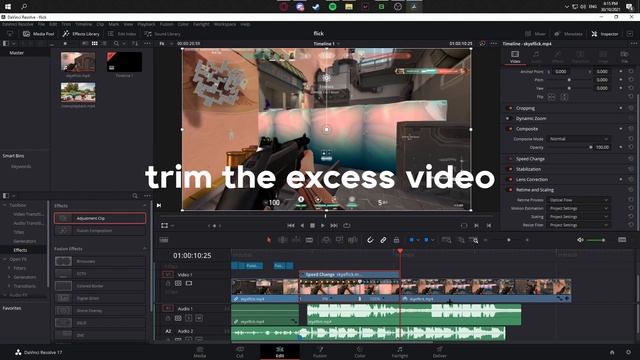Toggle Loop playback icon

[x=347, y=225]
